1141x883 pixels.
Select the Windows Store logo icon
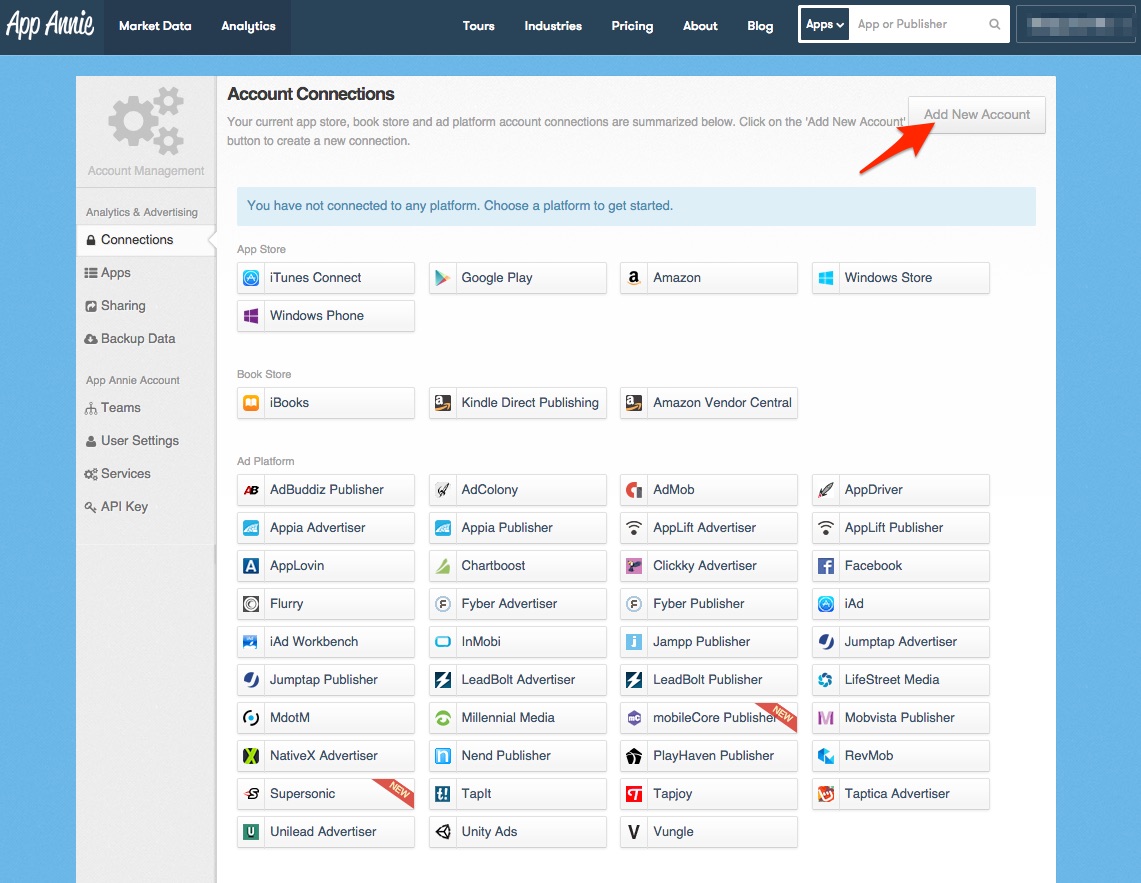click(825, 278)
